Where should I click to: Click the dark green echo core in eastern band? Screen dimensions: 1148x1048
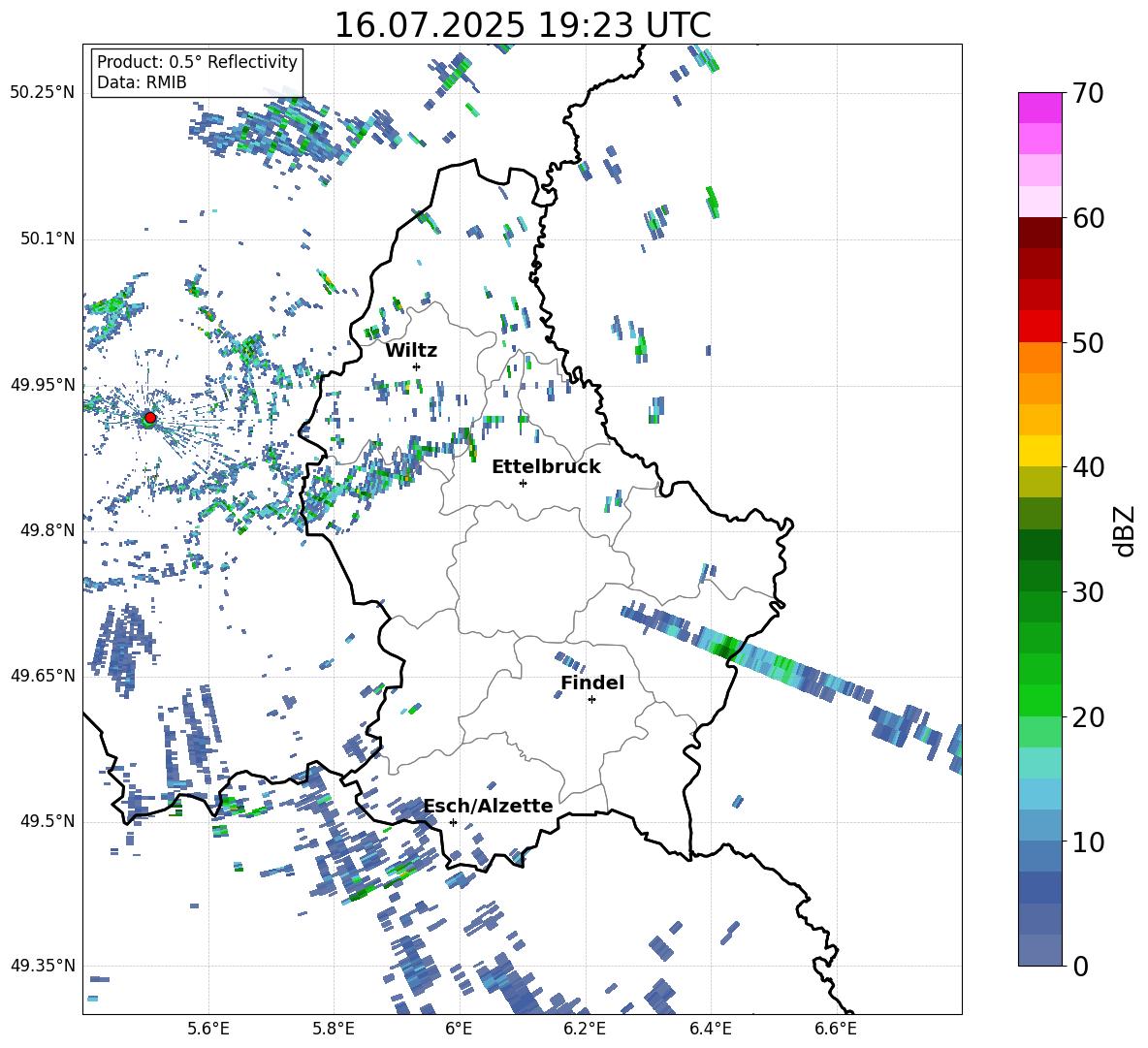(x=726, y=647)
